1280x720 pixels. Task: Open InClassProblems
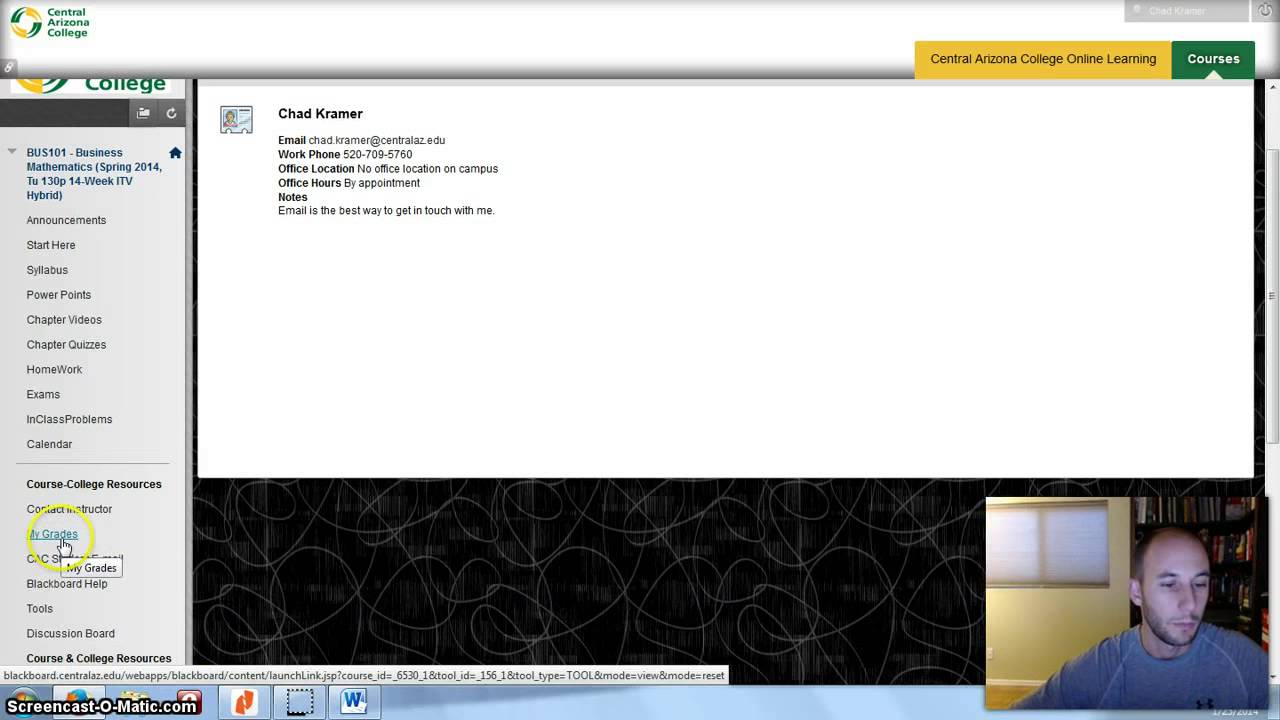click(69, 420)
